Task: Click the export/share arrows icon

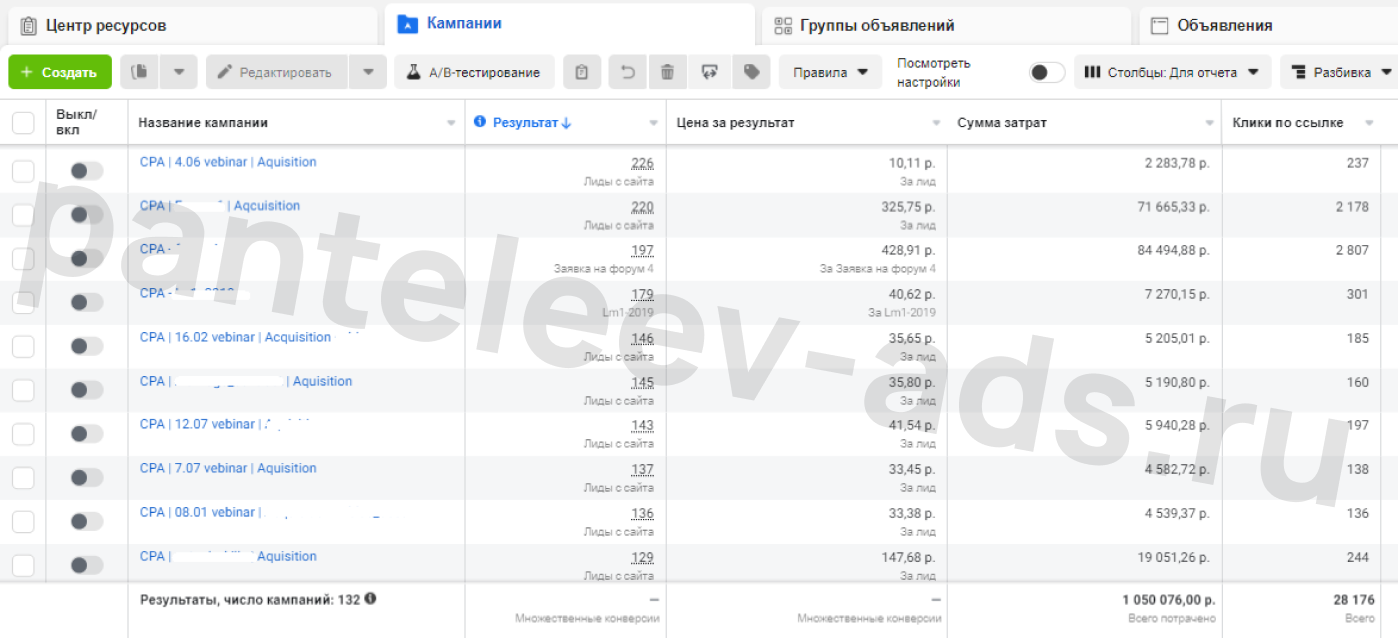Action: [x=710, y=72]
